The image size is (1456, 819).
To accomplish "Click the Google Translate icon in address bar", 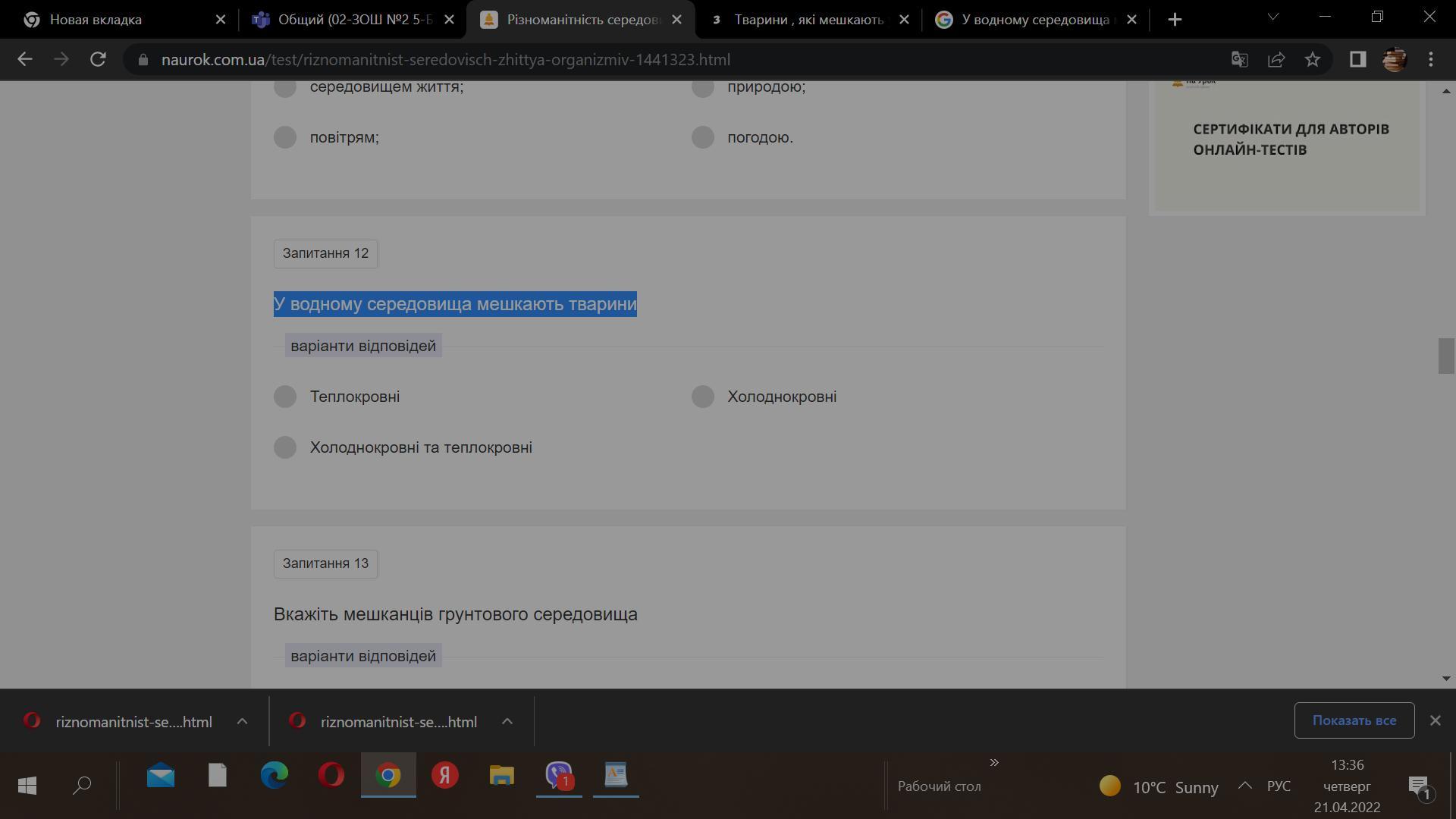I will pos(1239,59).
